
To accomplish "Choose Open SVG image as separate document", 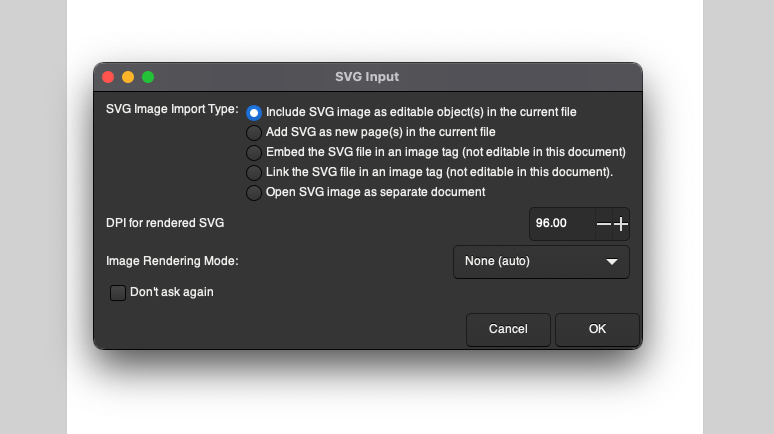I will 254,193.
